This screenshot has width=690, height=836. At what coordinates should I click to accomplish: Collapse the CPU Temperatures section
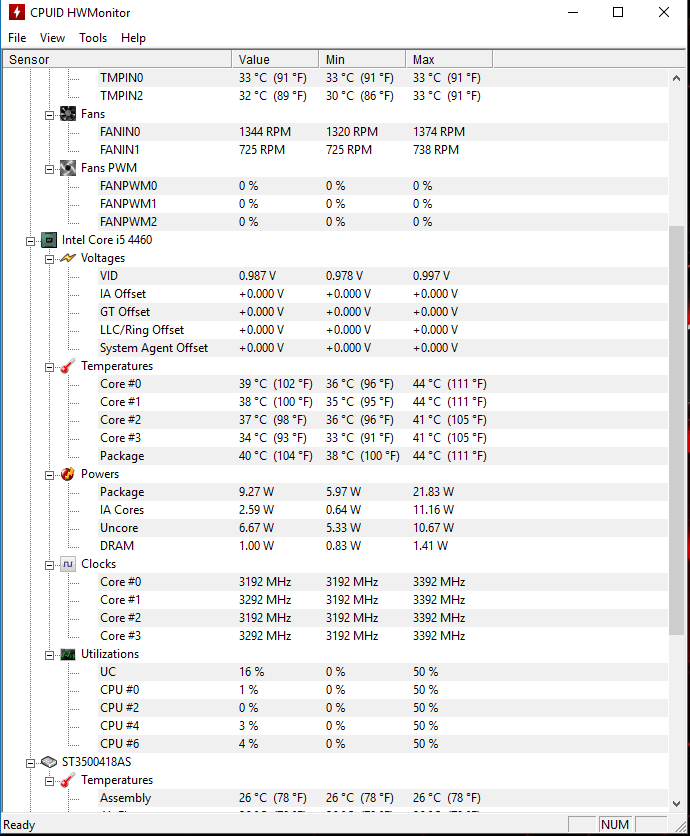point(50,367)
